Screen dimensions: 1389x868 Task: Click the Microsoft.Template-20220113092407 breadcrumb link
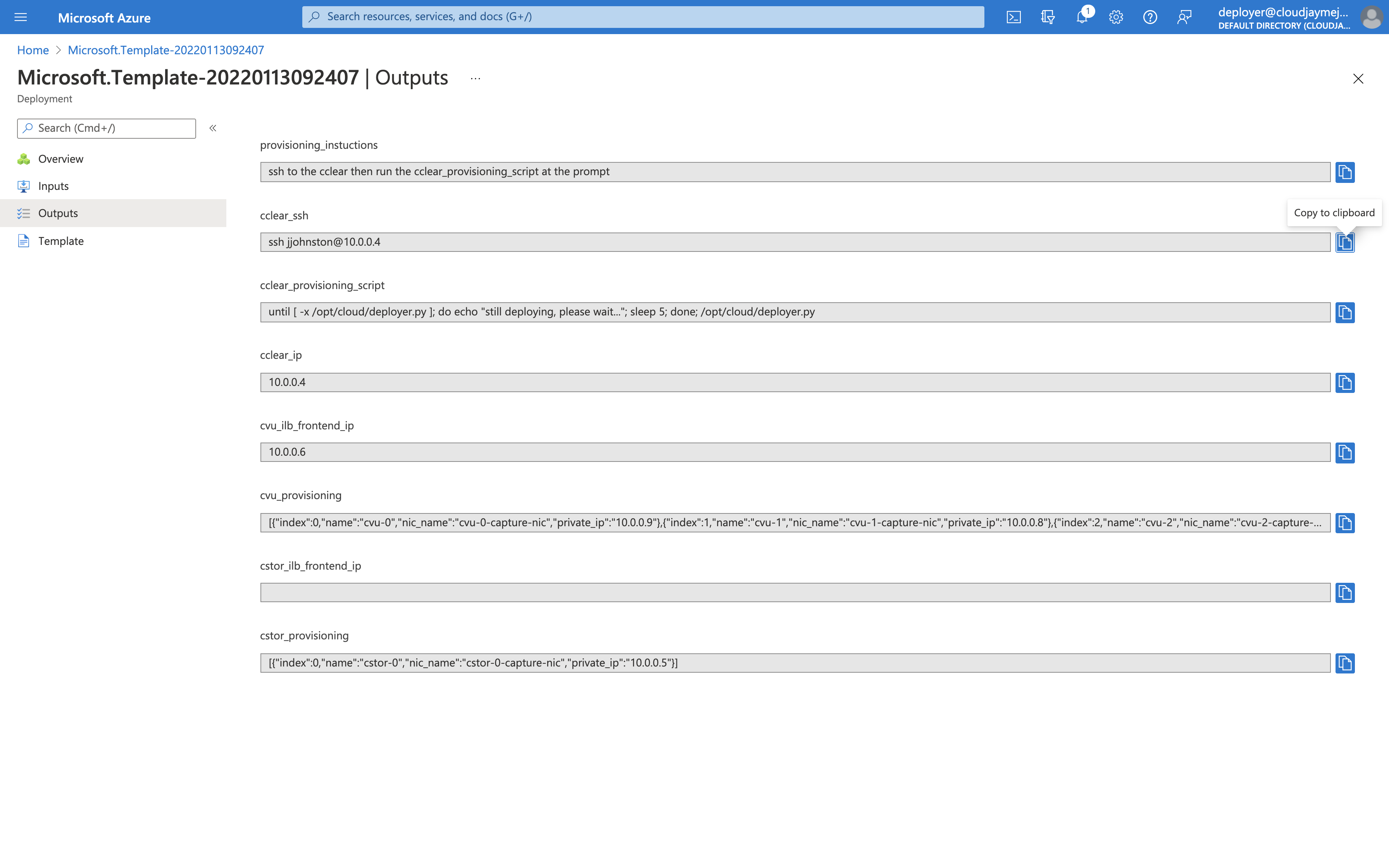point(166,50)
